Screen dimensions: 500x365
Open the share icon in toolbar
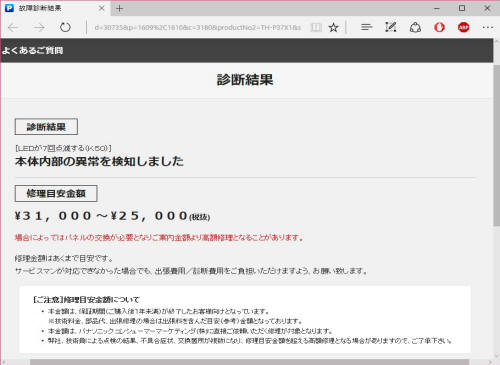click(415, 27)
